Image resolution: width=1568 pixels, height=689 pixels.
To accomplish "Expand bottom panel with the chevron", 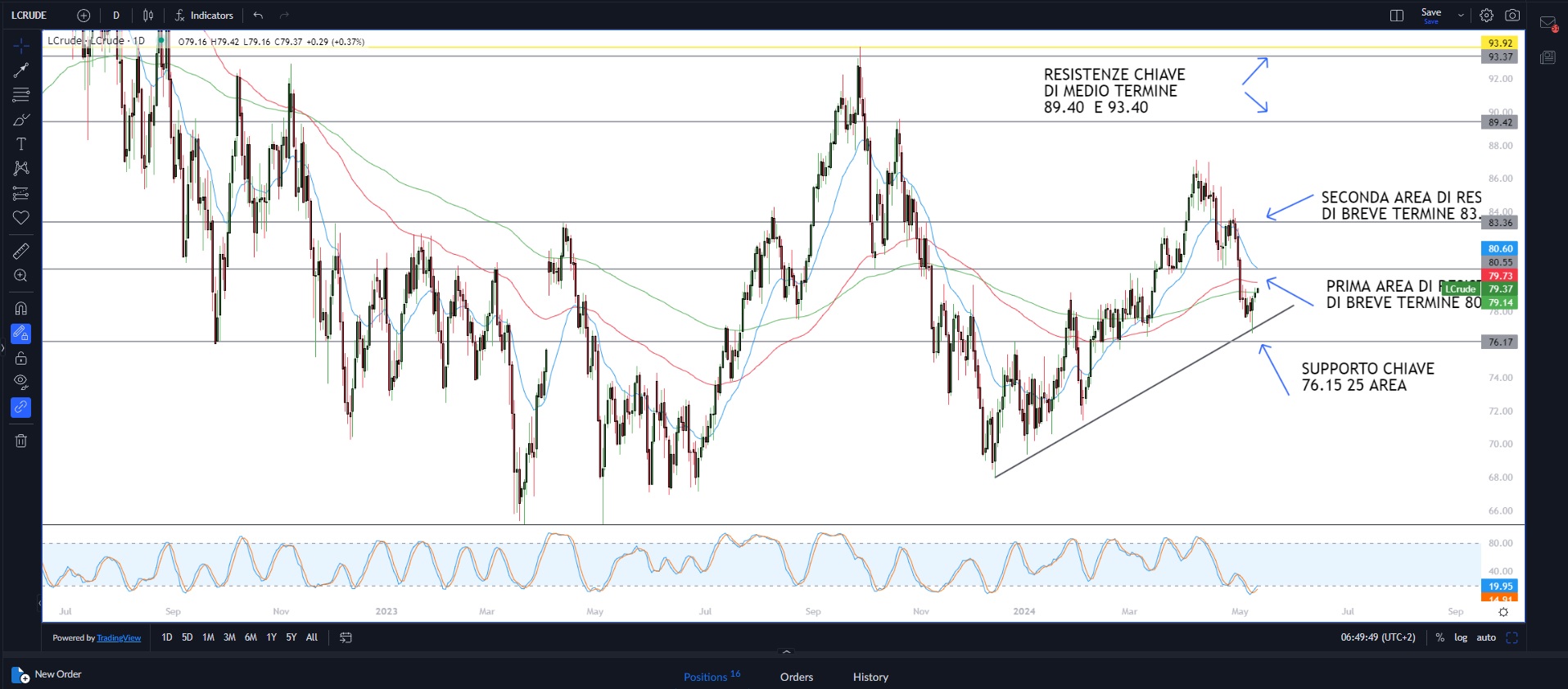I will click(x=786, y=652).
